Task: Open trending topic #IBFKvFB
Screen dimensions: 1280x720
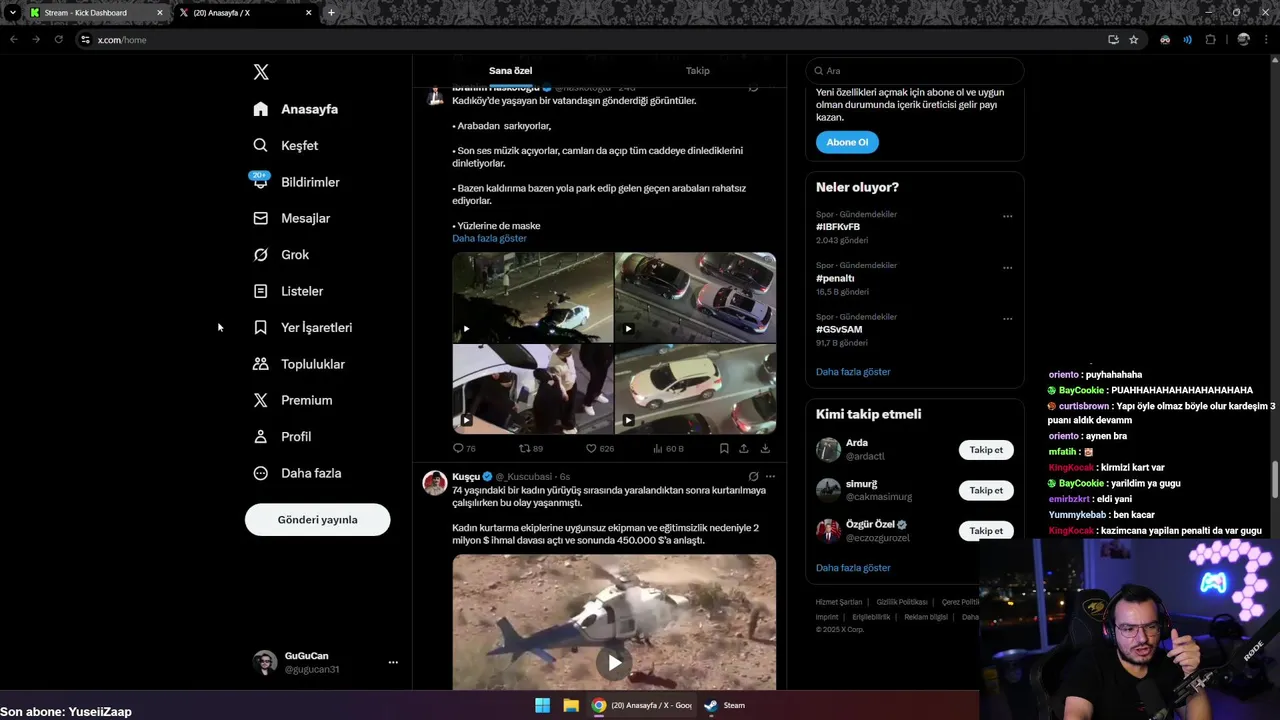Action: [838, 227]
